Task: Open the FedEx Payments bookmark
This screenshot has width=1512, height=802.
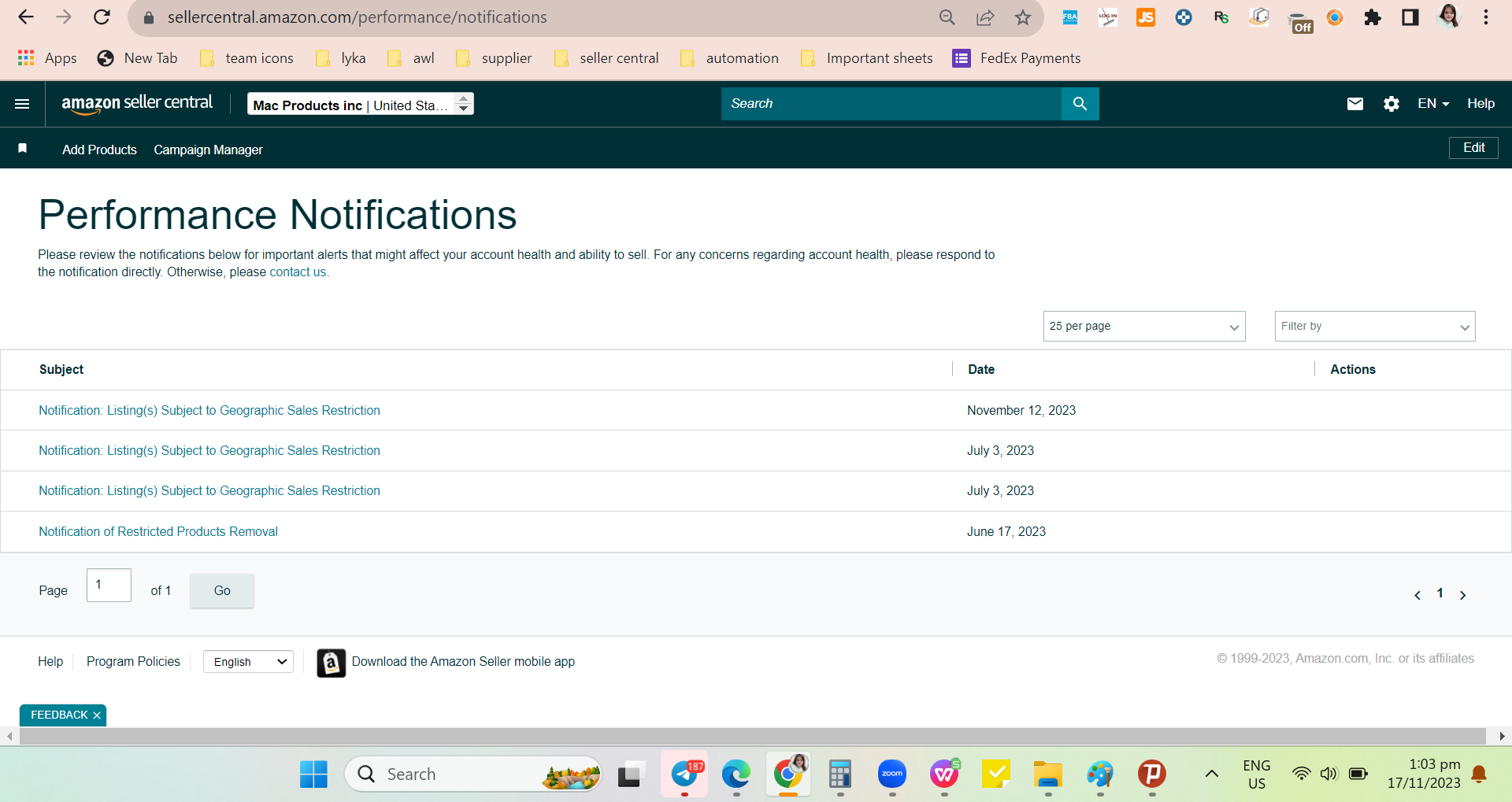Action: pos(1017,58)
